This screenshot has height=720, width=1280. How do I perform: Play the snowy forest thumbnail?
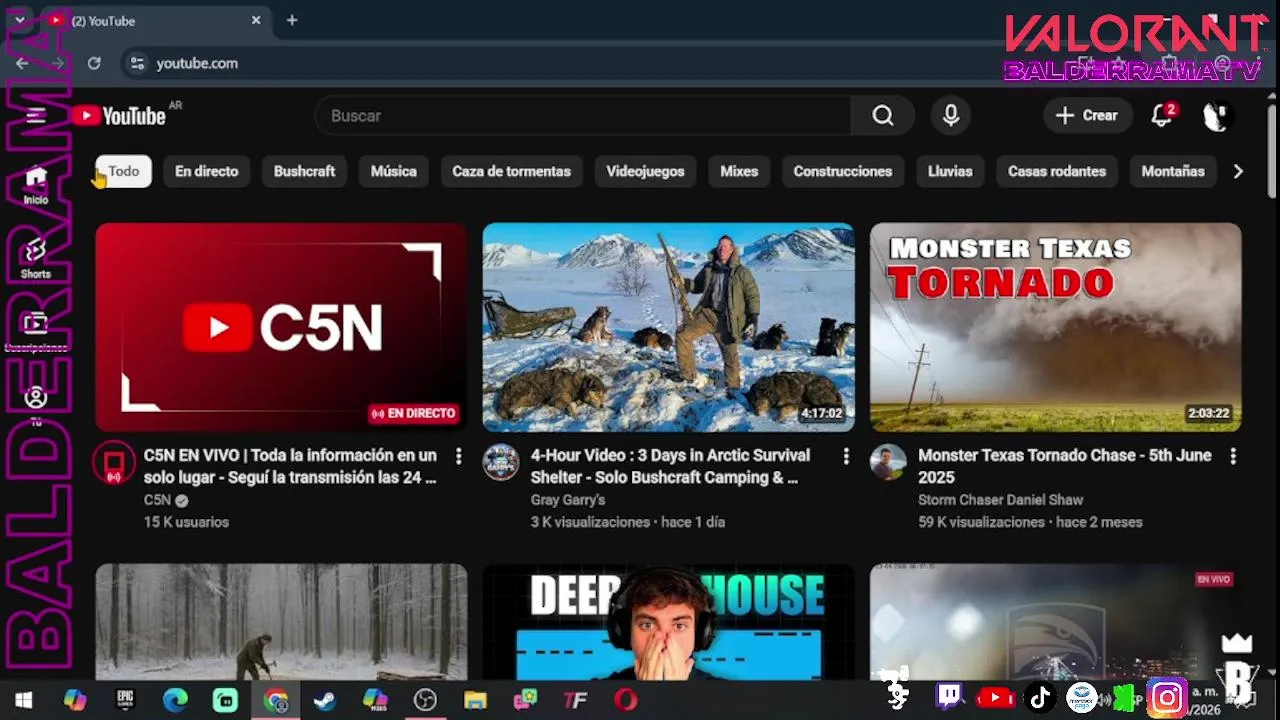pos(281,622)
